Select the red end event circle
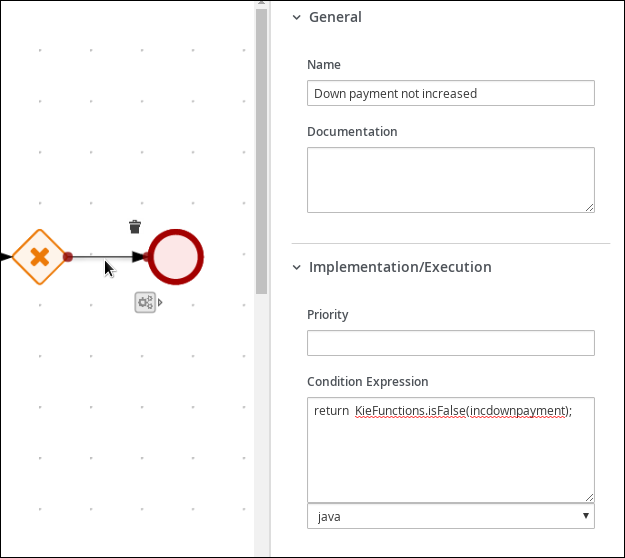The height and width of the screenshot is (558, 625). pos(176,257)
